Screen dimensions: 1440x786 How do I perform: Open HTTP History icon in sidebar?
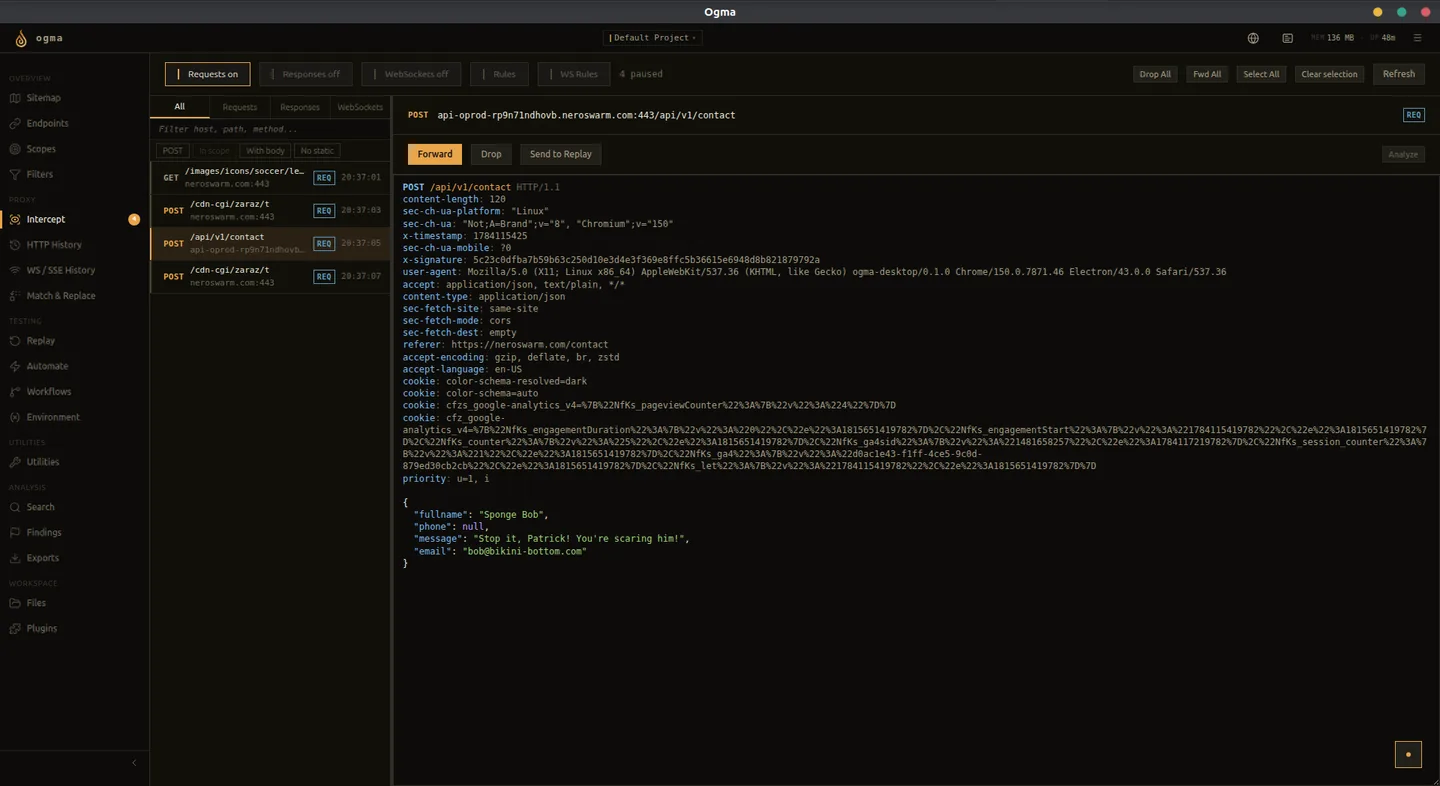(x=15, y=245)
